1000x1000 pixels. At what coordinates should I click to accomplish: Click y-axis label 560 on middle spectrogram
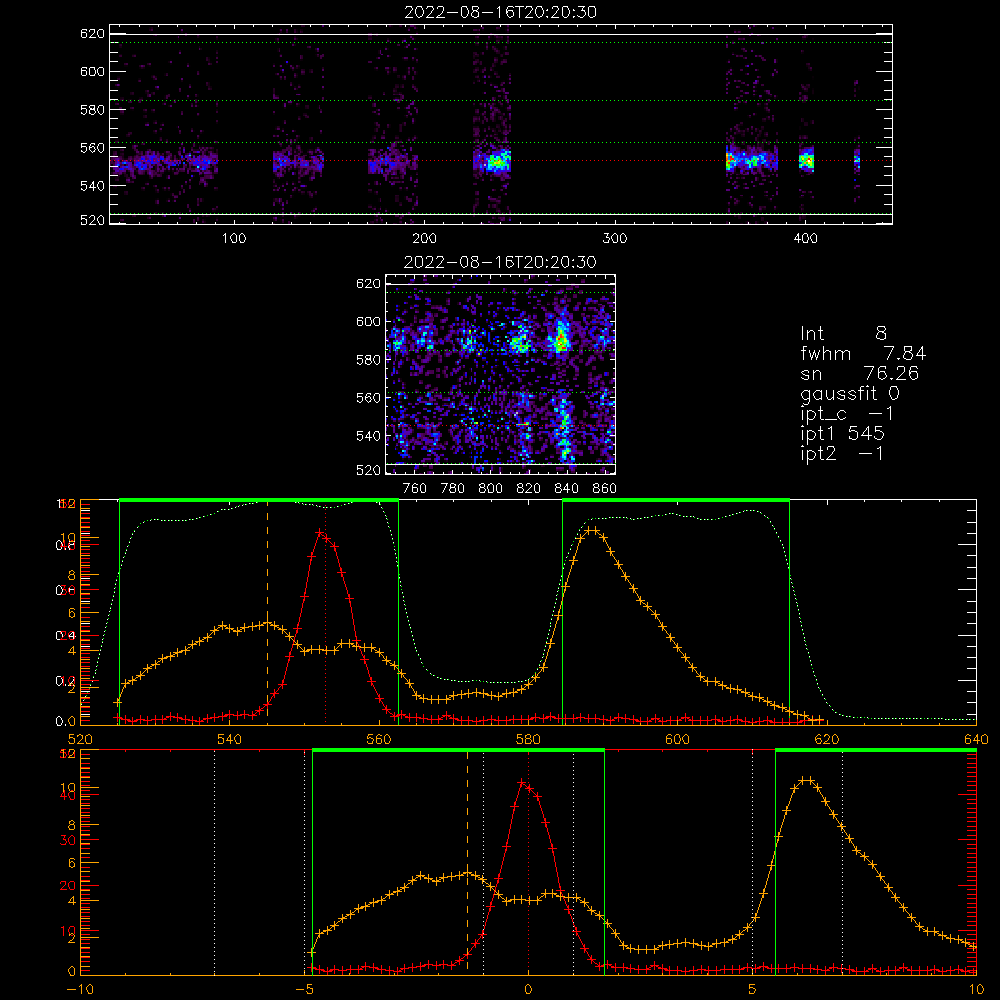pyautogui.click(x=368, y=397)
